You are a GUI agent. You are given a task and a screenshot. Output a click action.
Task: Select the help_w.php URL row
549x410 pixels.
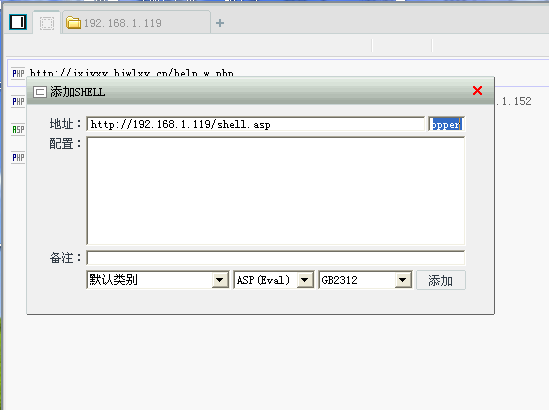point(278,73)
